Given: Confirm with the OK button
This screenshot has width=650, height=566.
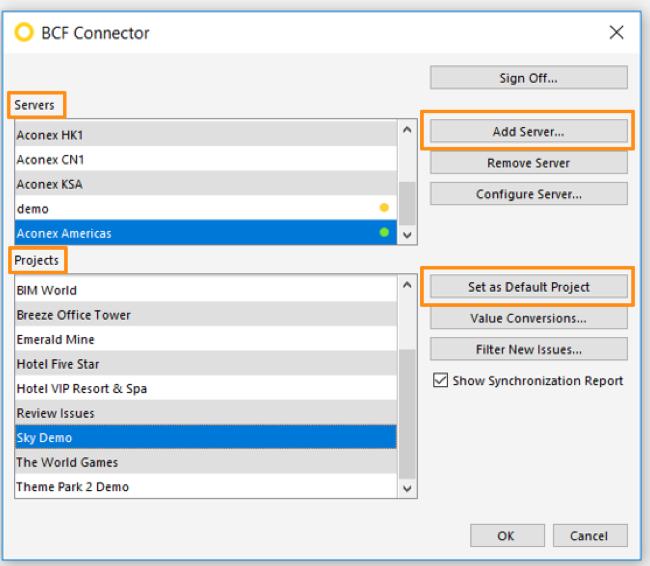Looking at the screenshot, I should (507, 535).
